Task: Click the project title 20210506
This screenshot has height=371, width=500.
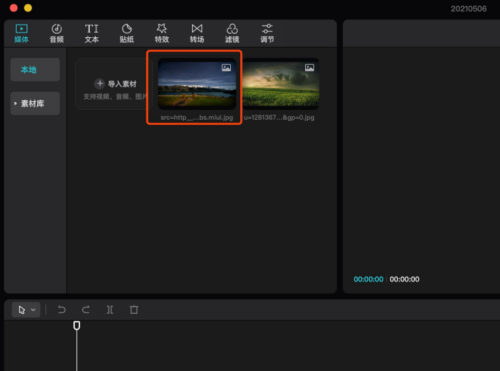Action: coord(468,9)
